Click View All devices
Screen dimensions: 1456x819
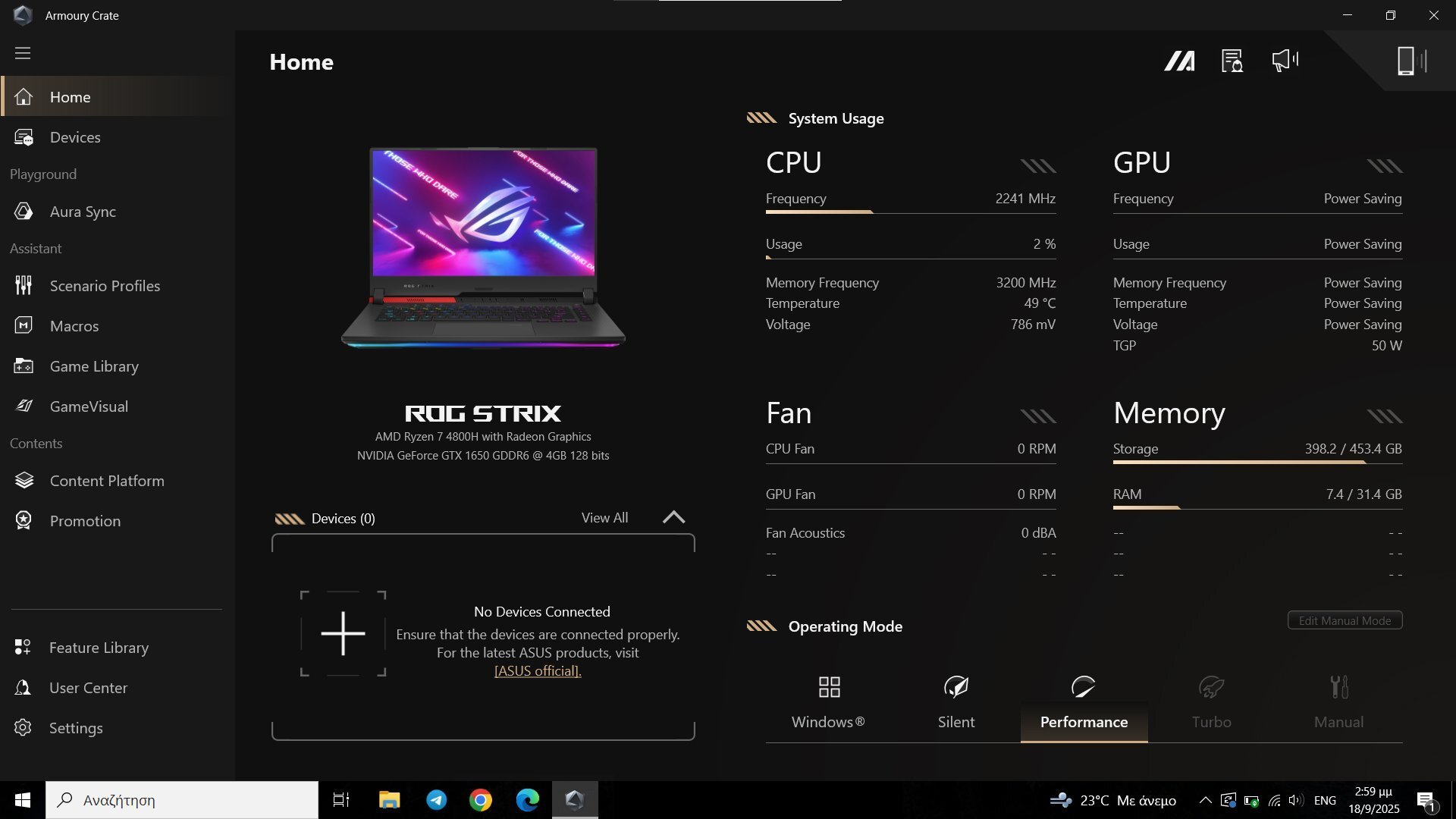(604, 518)
